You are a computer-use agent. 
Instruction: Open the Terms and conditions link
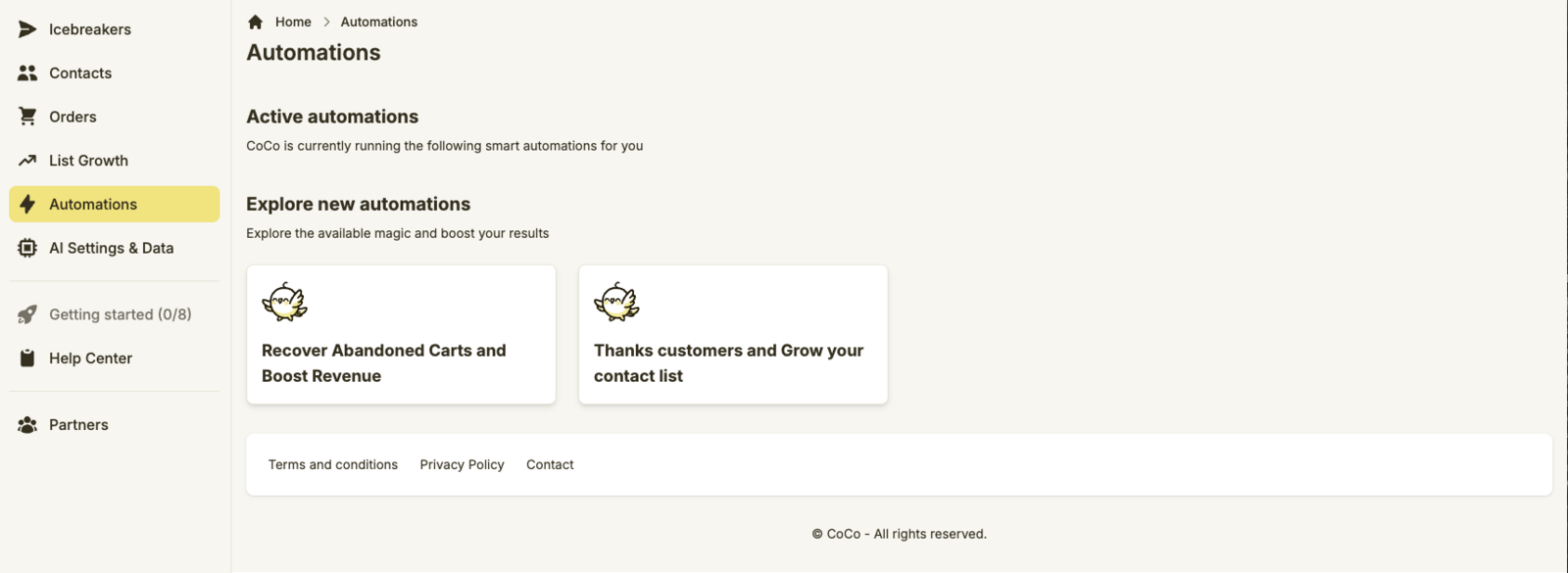pyautogui.click(x=333, y=464)
